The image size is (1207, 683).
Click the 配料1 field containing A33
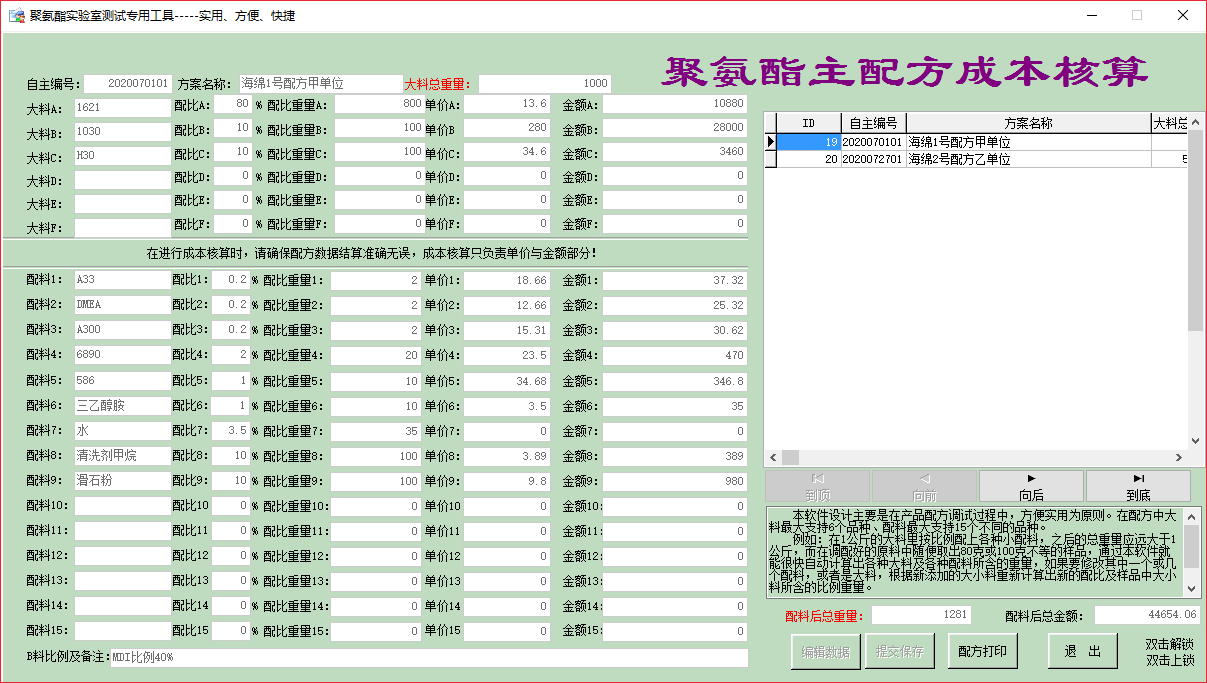(x=121, y=281)
